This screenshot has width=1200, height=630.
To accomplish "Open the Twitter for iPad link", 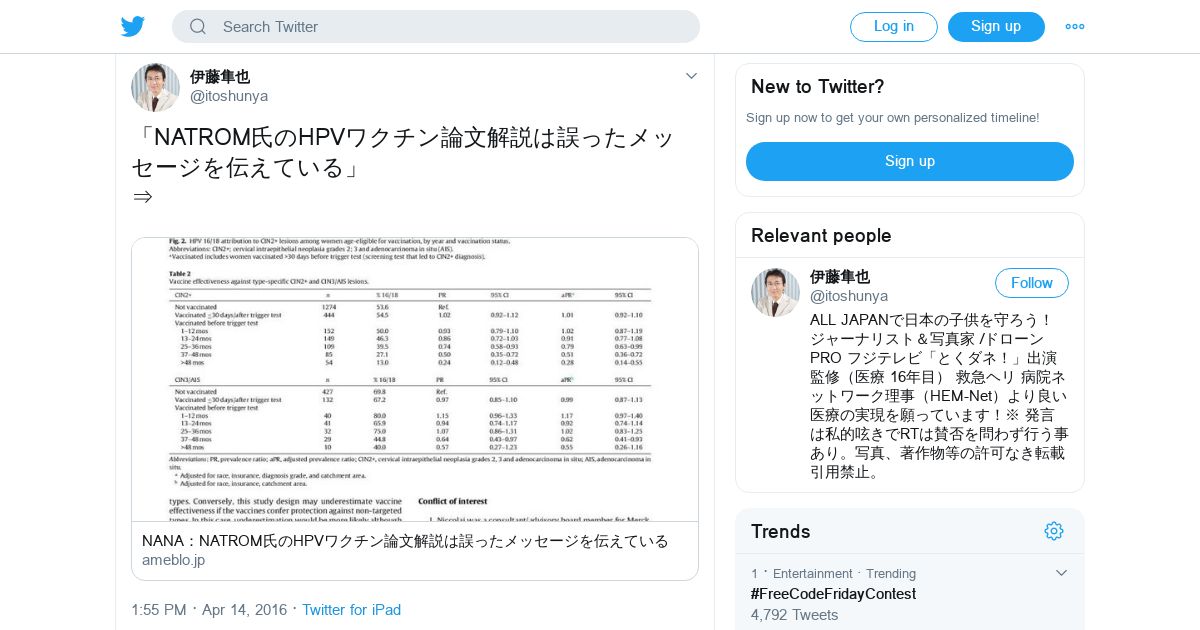I will (x=351, y=610).
